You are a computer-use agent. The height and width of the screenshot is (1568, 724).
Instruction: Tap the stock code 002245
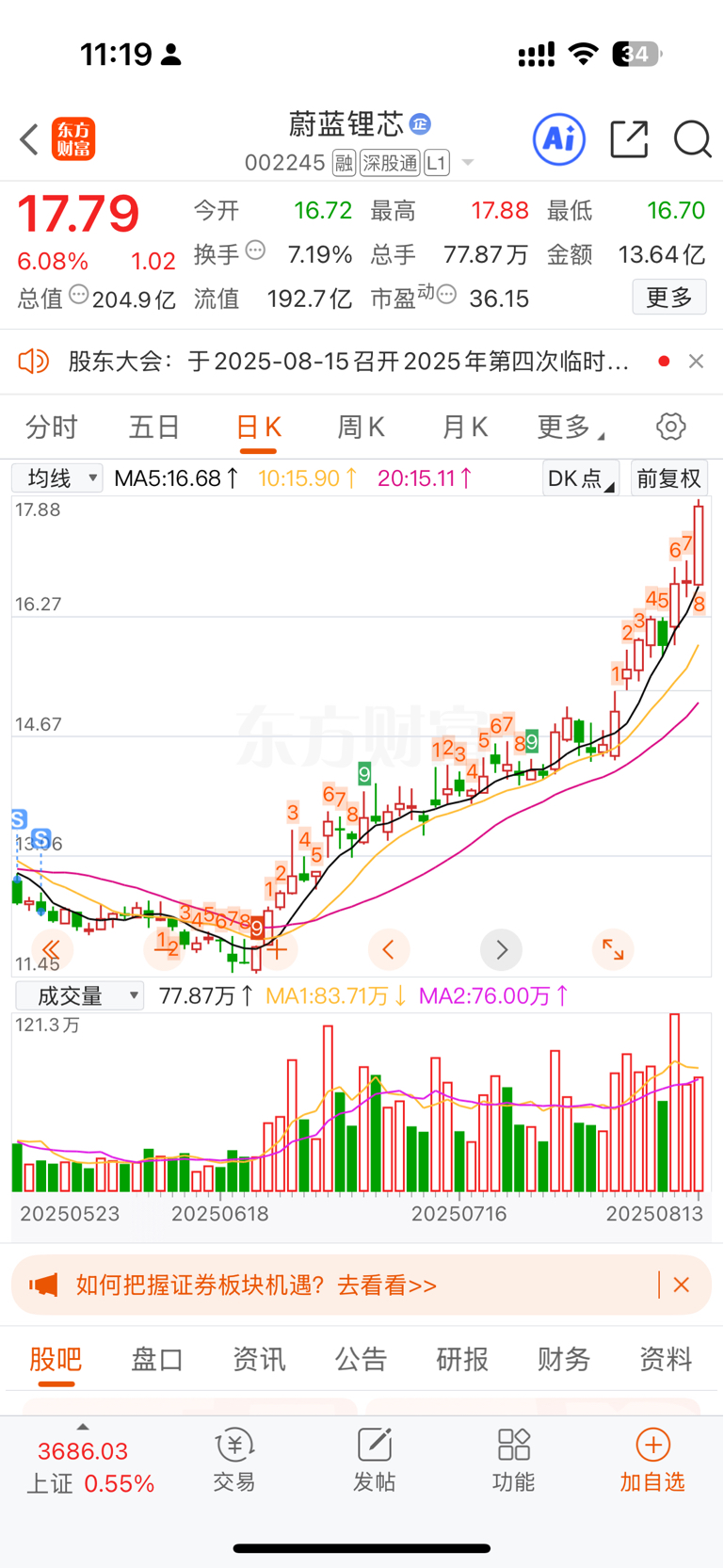284,163
